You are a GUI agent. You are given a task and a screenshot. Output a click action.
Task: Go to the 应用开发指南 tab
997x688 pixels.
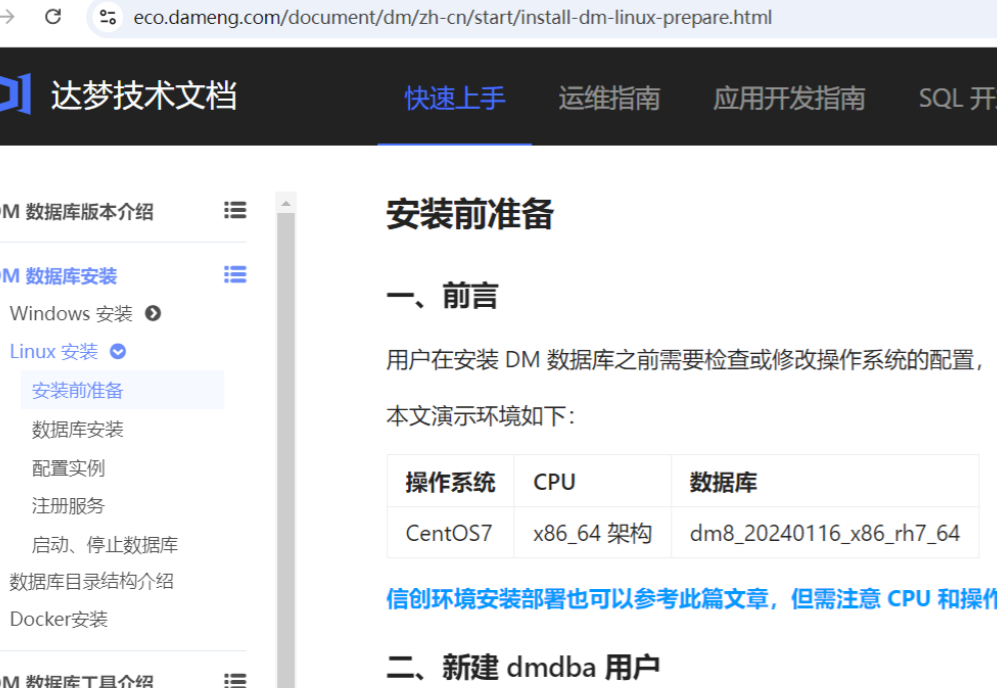tap(788, 98)
